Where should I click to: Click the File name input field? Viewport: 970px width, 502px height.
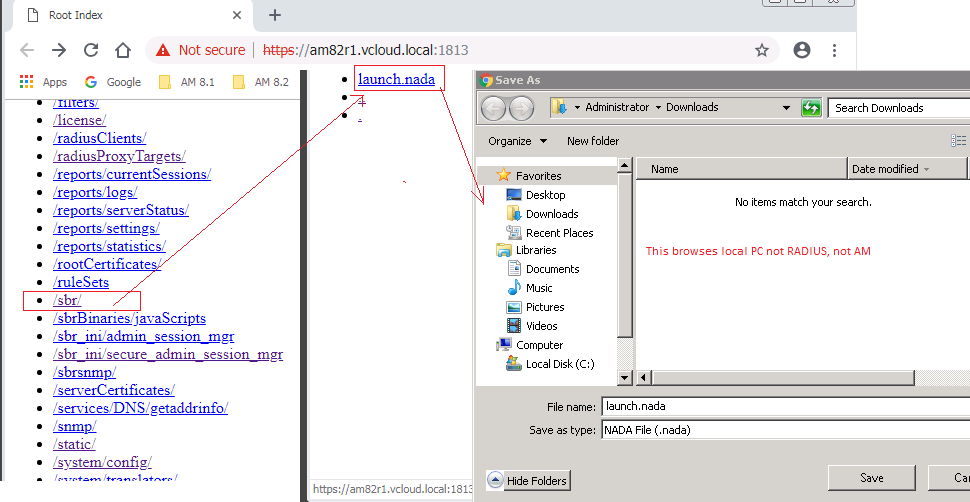coord(784,407)
